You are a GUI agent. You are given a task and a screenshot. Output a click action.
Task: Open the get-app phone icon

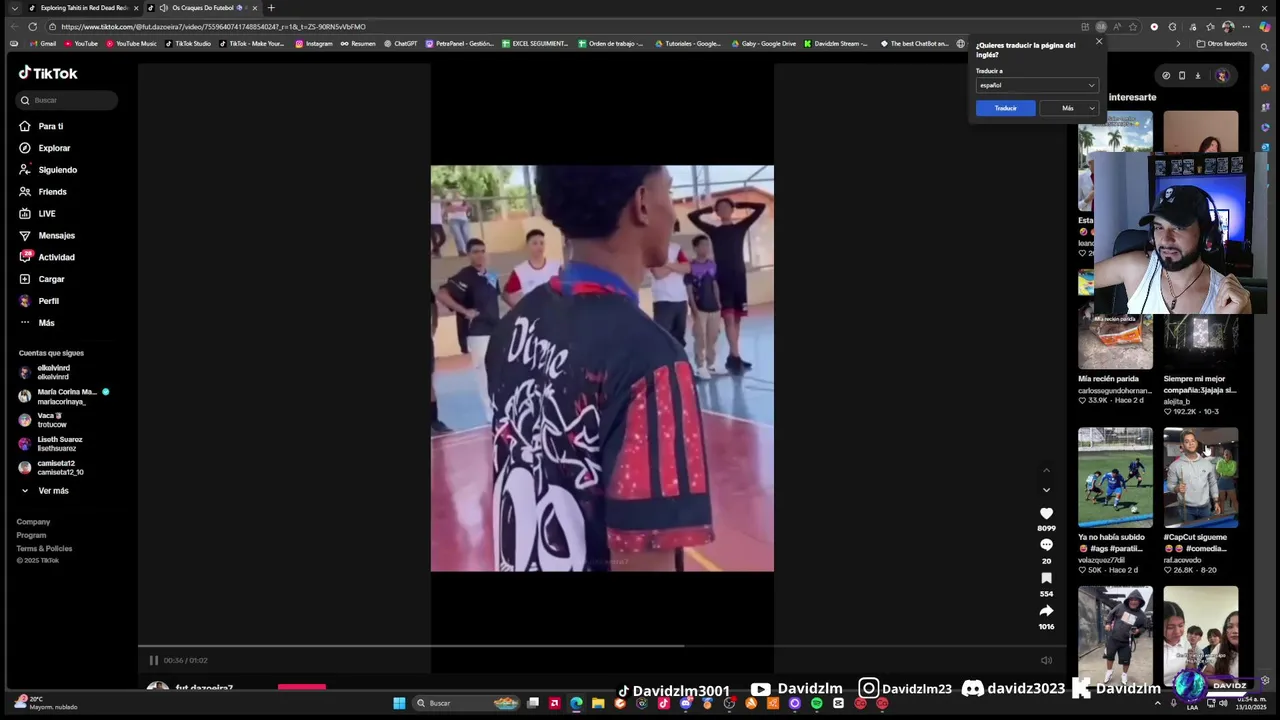pos(1182,75)
